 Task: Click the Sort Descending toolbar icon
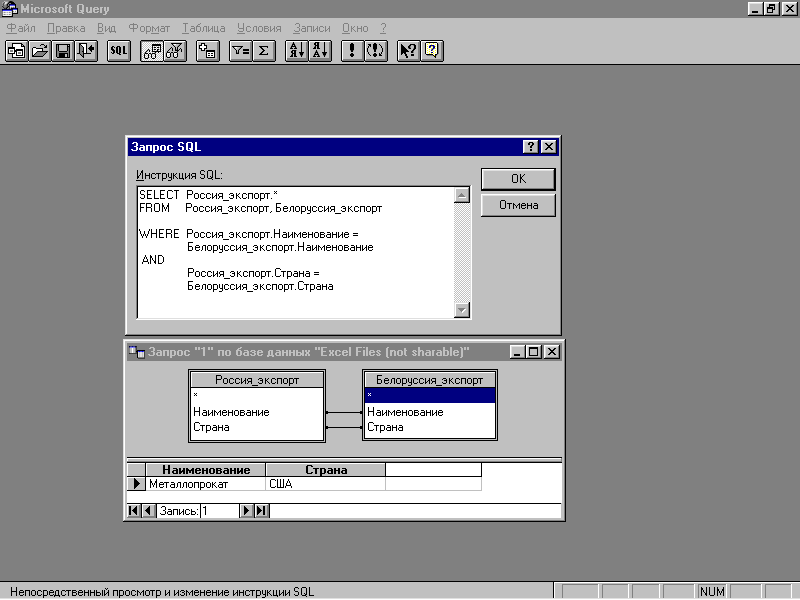pyautogui.click(x=320, y=51)
